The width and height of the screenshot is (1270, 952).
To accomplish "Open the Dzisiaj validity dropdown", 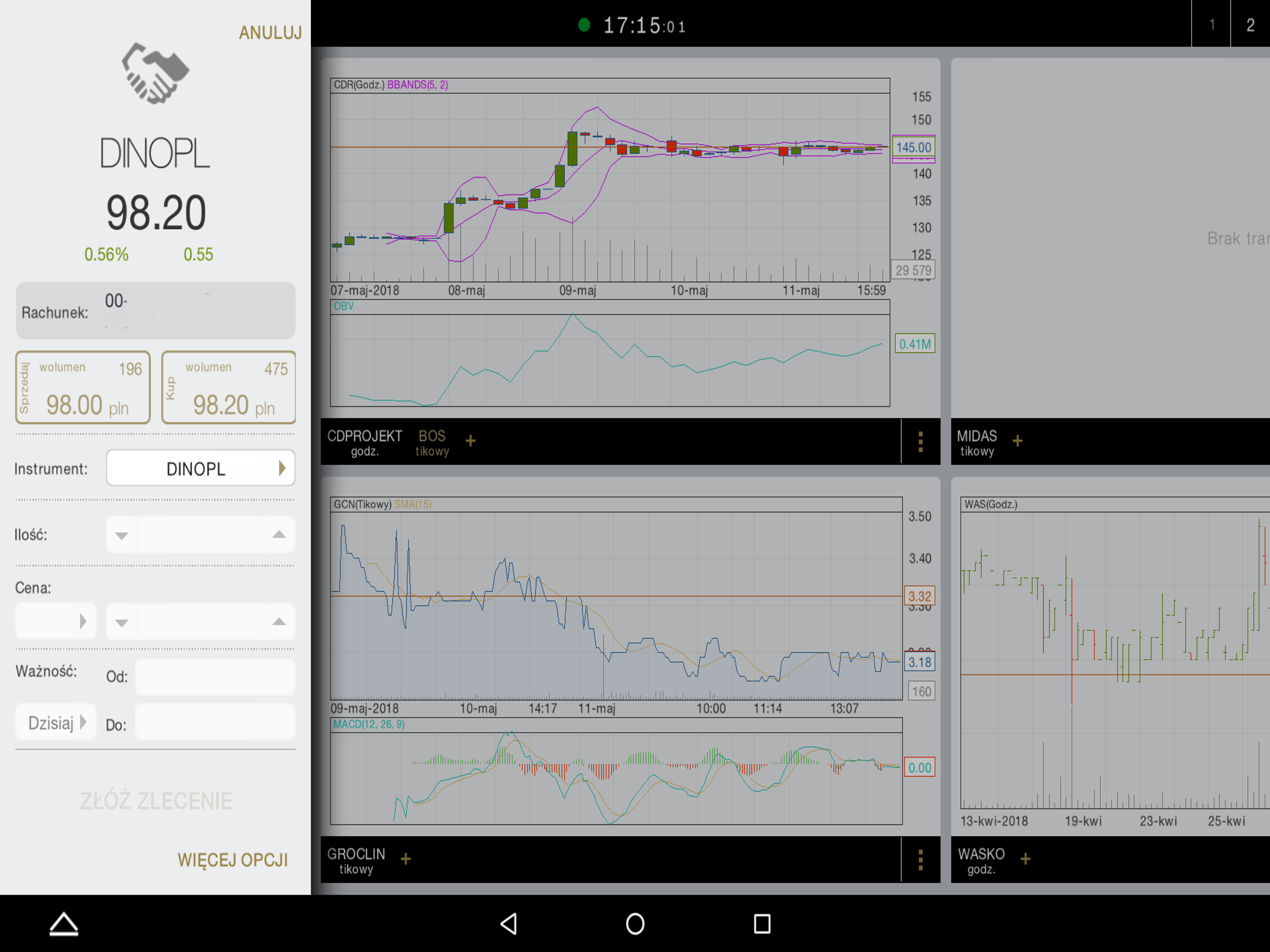I will point(55,722).
